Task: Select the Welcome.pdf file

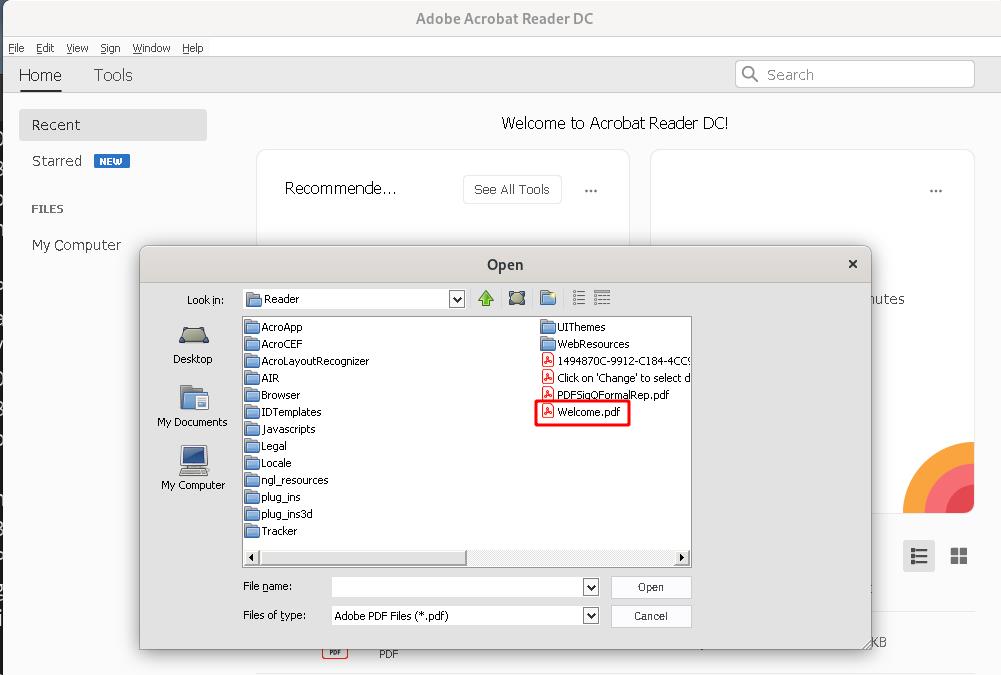Action: click(581, 412)
